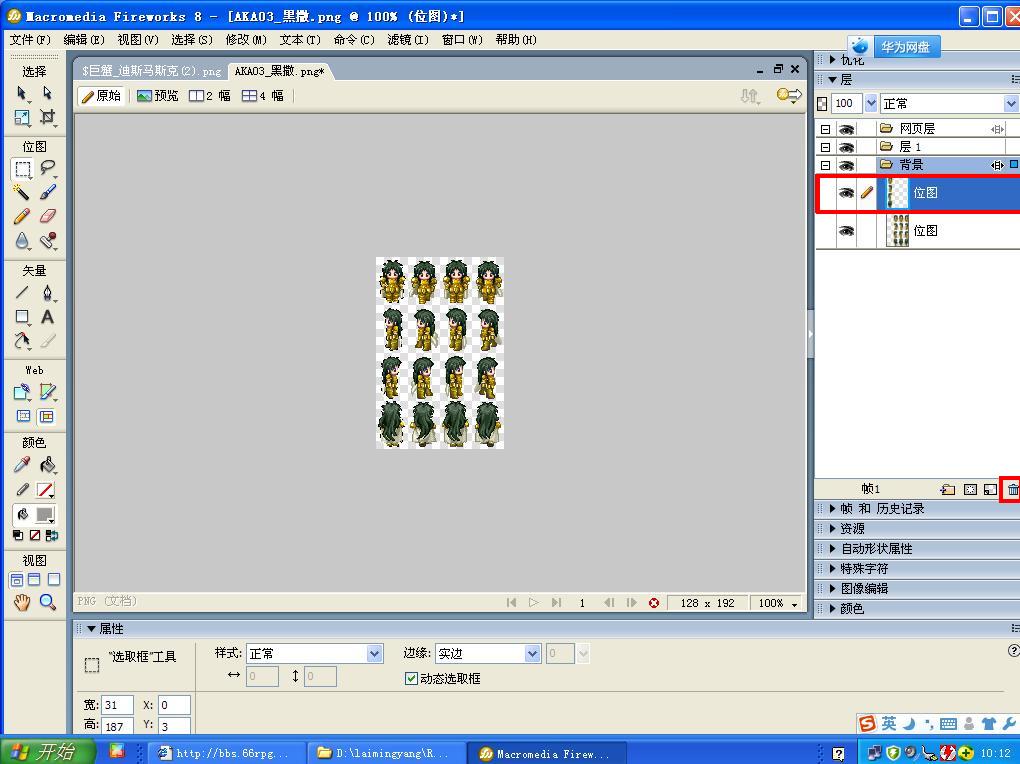Select the Crop tool
The height and width of the screenshot is (764, 1020).
point(47,118)
